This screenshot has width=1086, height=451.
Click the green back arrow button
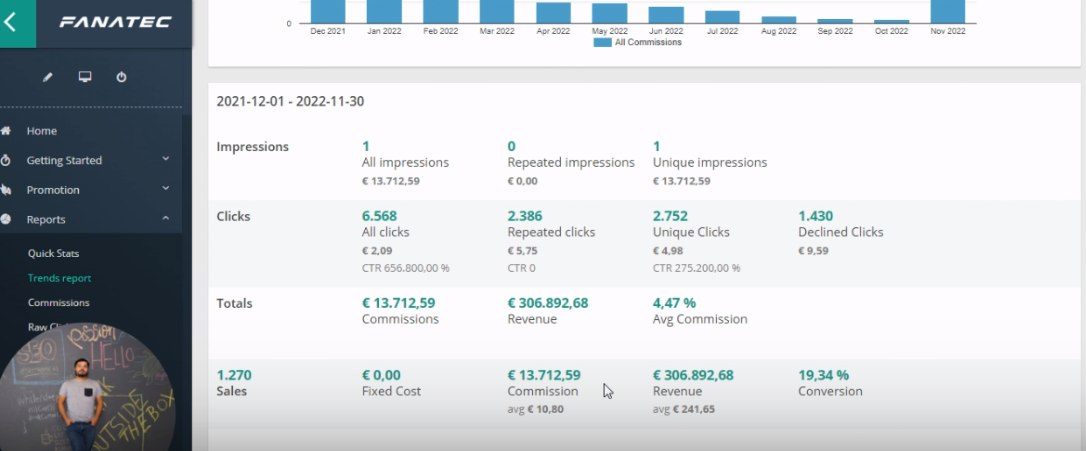click(x=17, y=24)
